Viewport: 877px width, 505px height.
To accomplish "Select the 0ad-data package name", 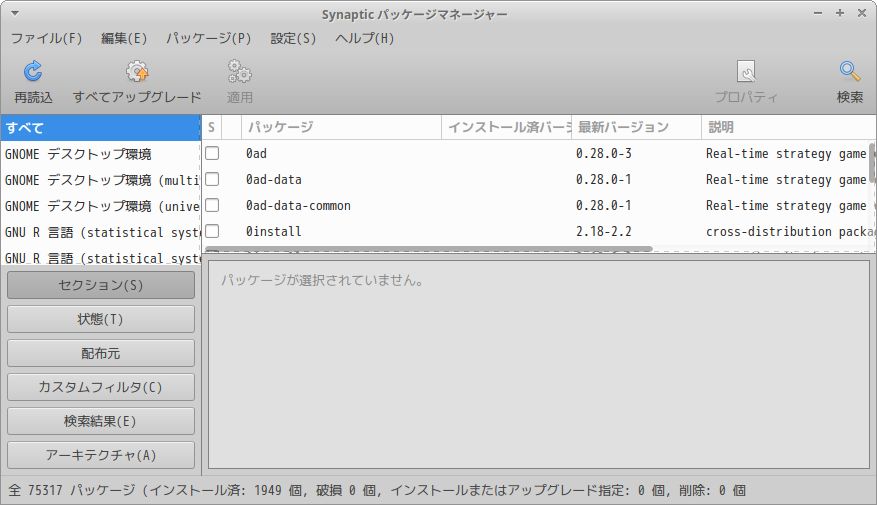I will (x=274, y=180).
